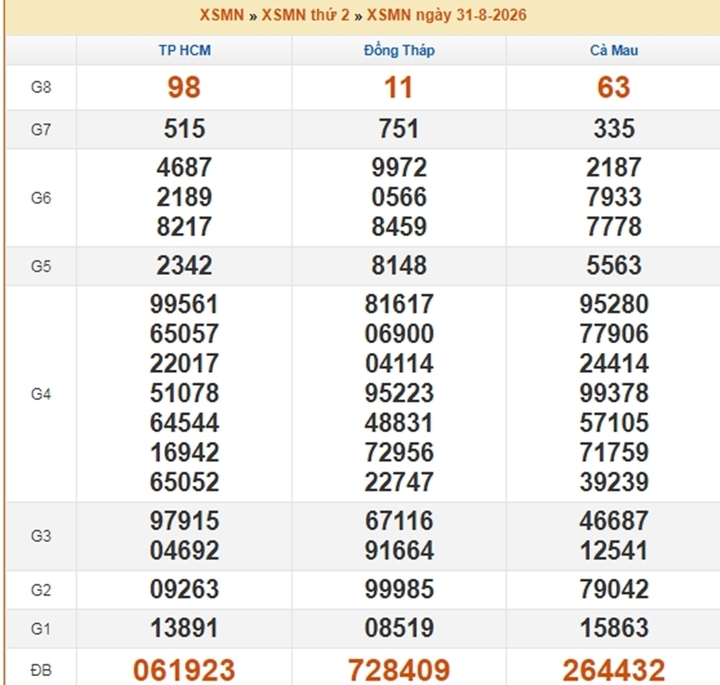This screenshot has height=685, width=720.
Task: Select G7 number 751
Action: (x=399, y=129)
